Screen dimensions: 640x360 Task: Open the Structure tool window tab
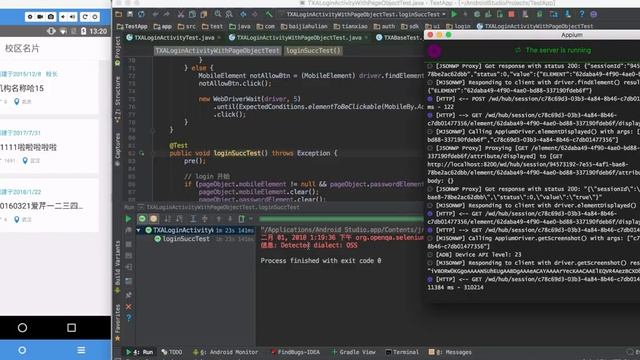118,100
